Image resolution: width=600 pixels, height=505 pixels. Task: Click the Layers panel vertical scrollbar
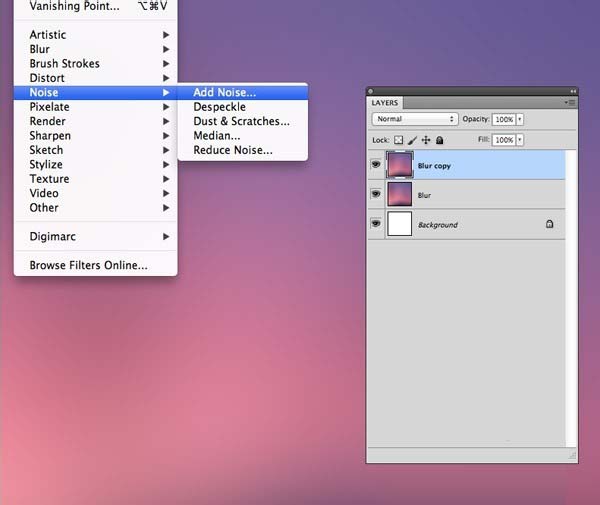pos(571,298)
